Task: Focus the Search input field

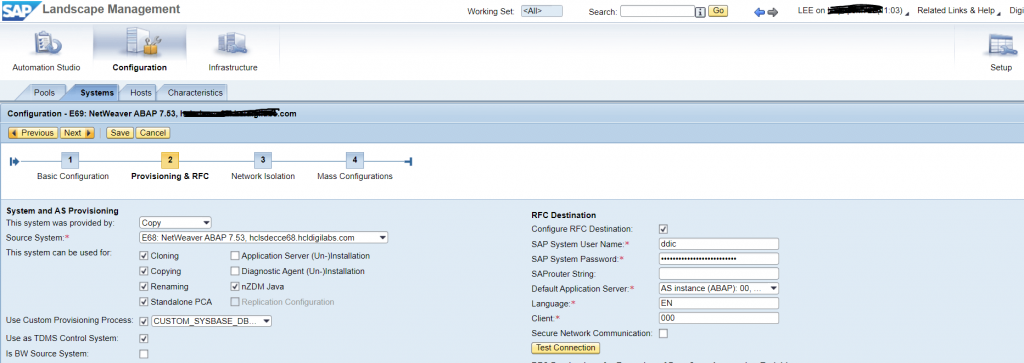Action: pos(657,11)
